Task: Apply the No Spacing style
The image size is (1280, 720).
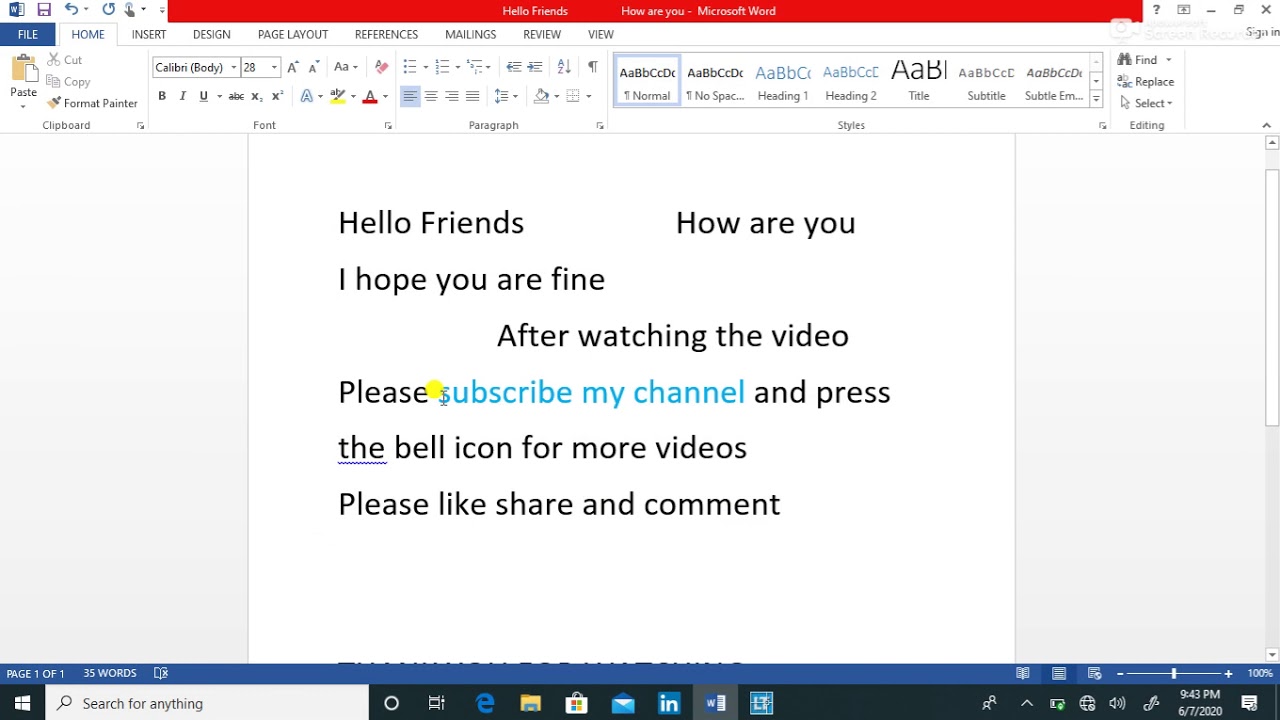Action: click(x=715, y=81)
